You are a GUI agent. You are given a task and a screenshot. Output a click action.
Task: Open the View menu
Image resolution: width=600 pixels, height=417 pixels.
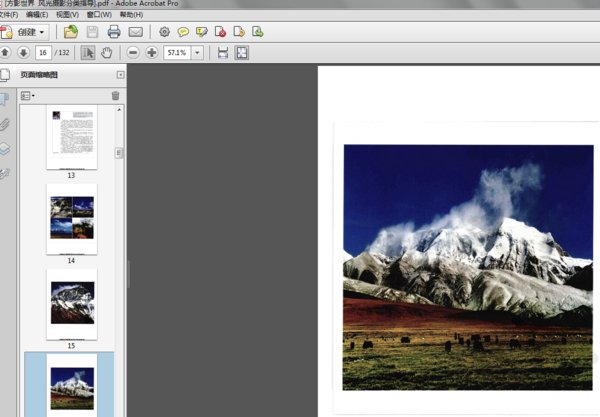67,15
